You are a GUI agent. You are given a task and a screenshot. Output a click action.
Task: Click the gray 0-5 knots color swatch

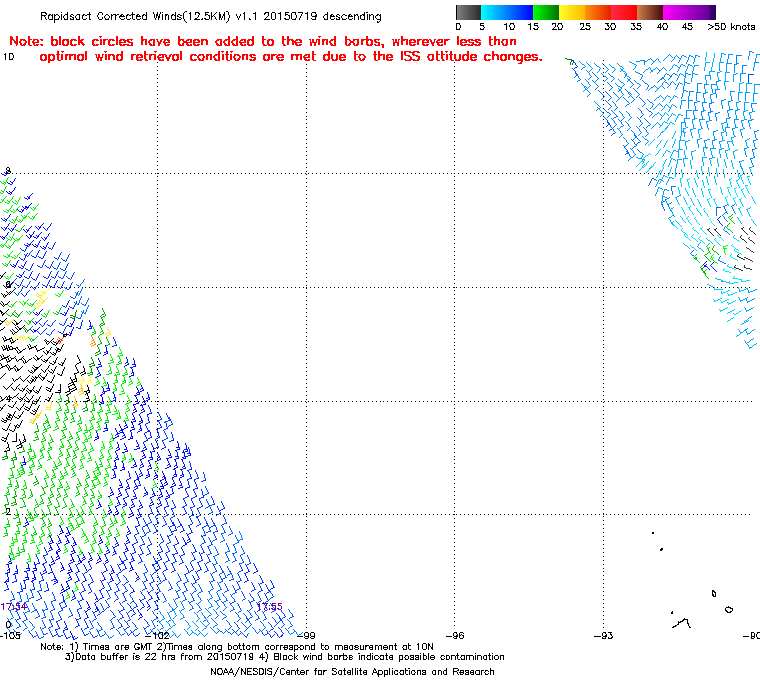coord(469,13)
